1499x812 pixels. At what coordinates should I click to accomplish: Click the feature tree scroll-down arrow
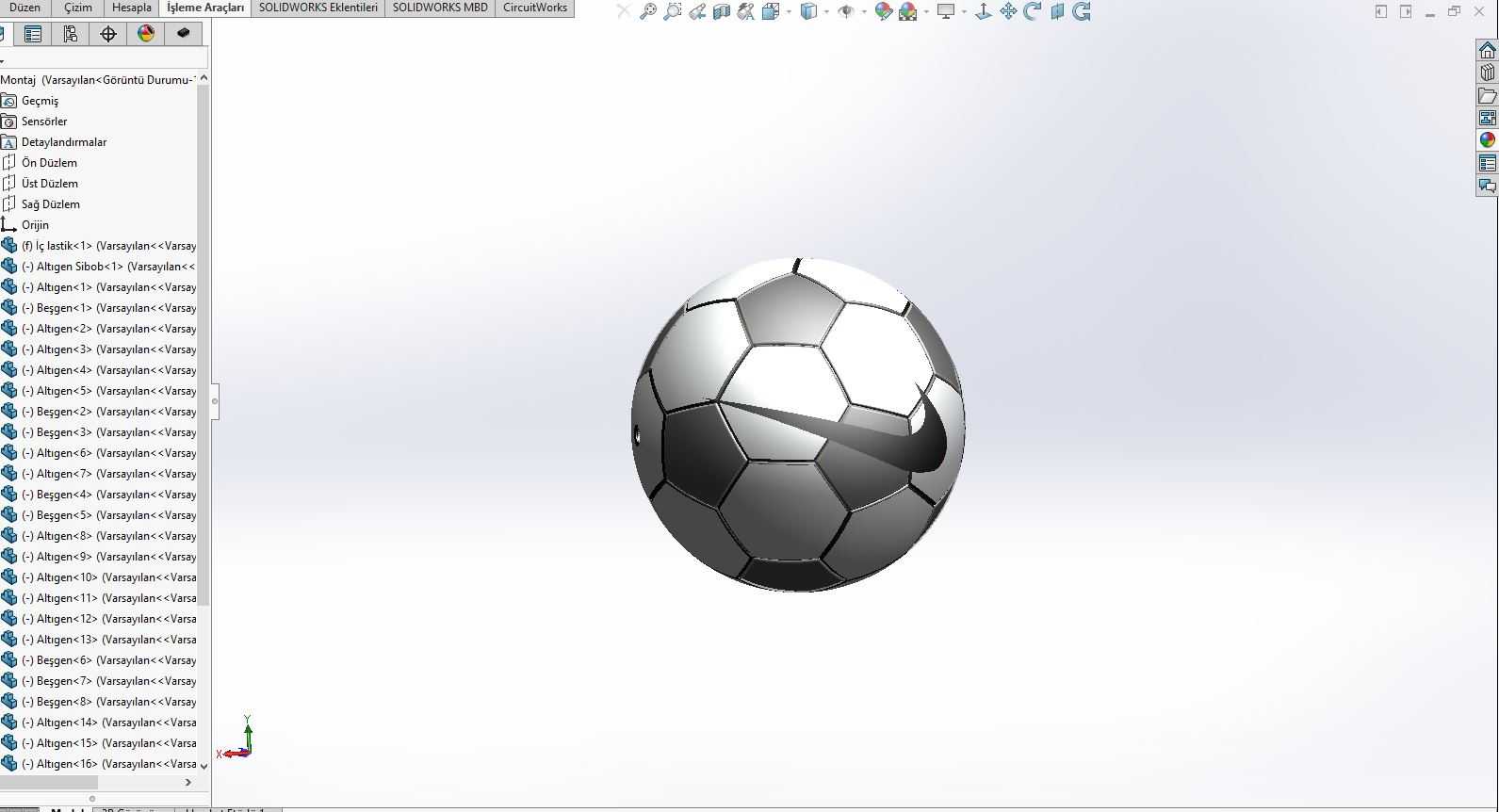click(204, 766)
